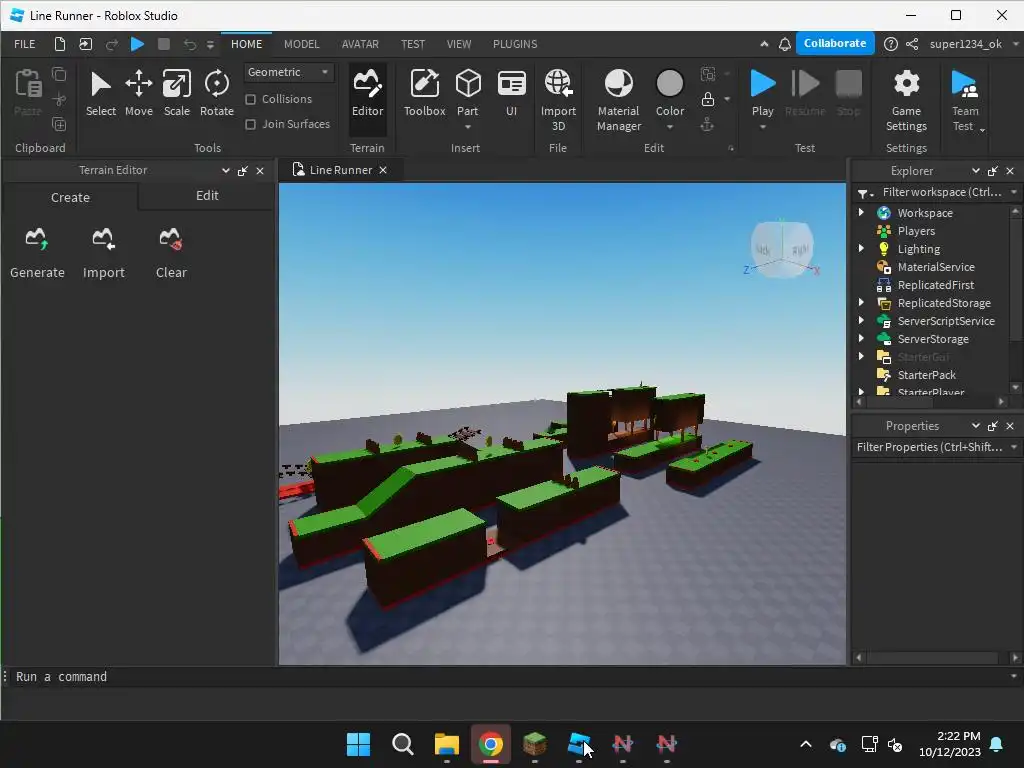Activate the Move tool
1024x768 pixels.
pos(138,94)
